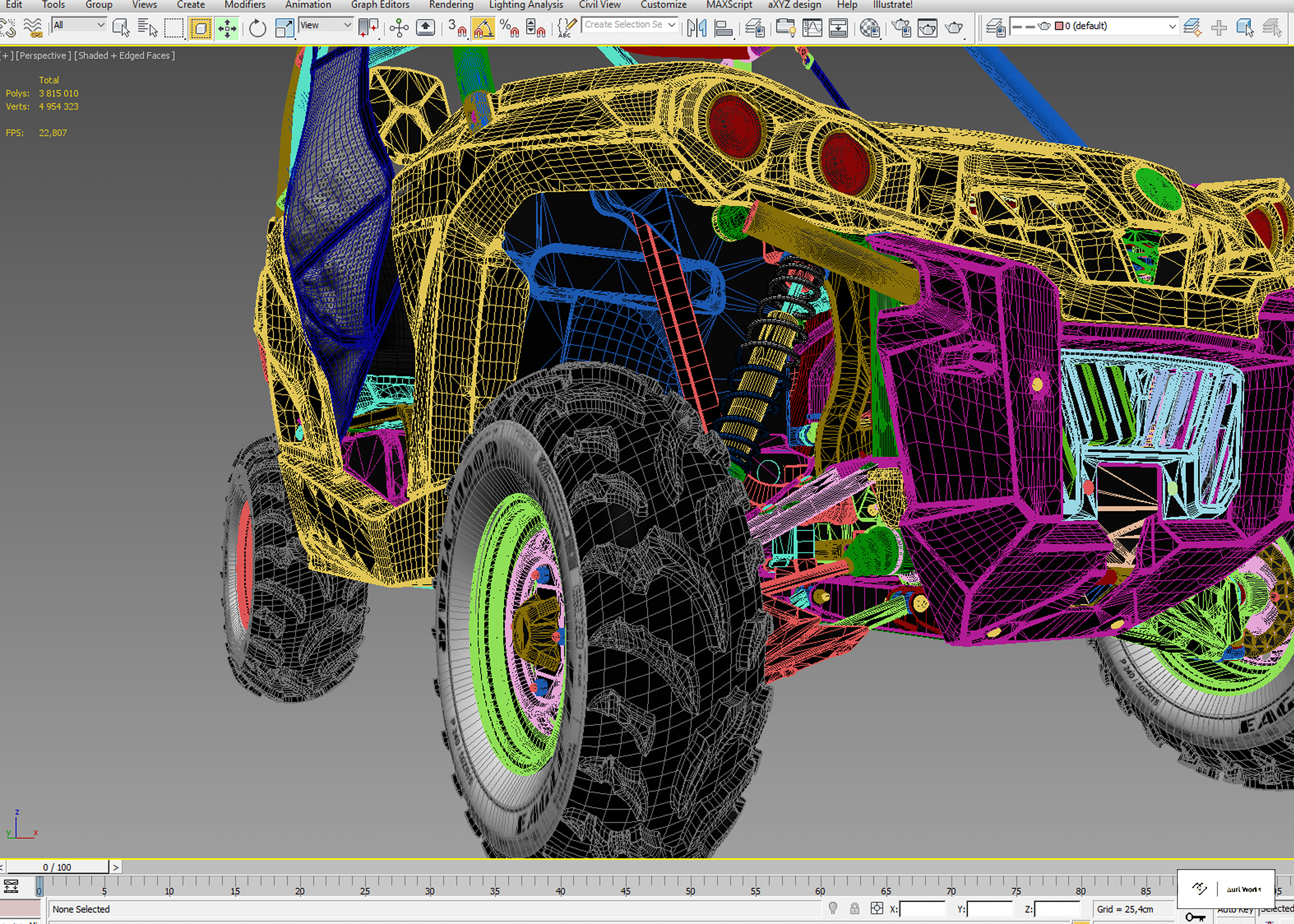Open the [+] viewport general menu
This screenshot has width=1294, height=924.
(x=6, y=55)
